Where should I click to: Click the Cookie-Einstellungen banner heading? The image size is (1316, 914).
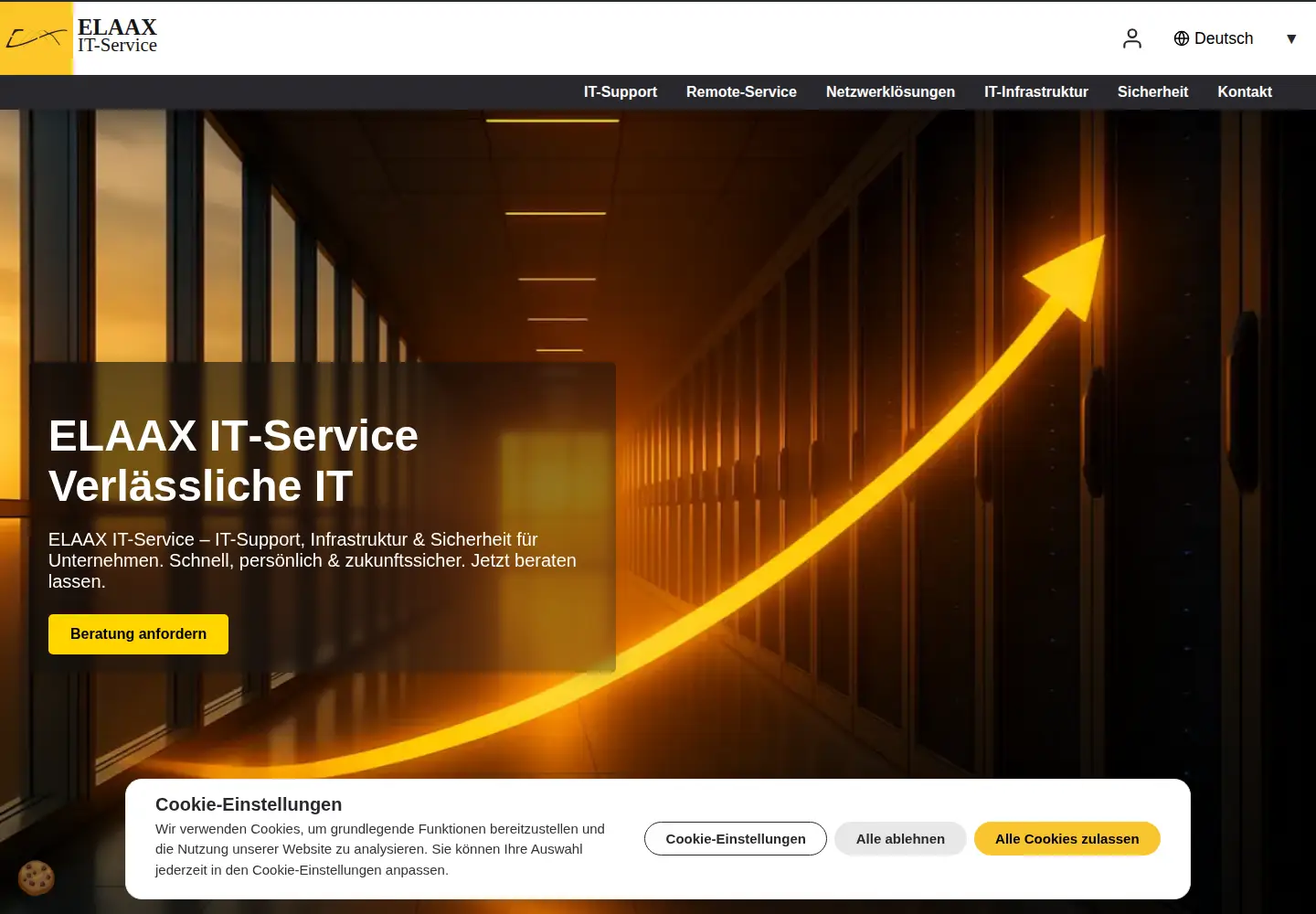[x=249, y=804]
